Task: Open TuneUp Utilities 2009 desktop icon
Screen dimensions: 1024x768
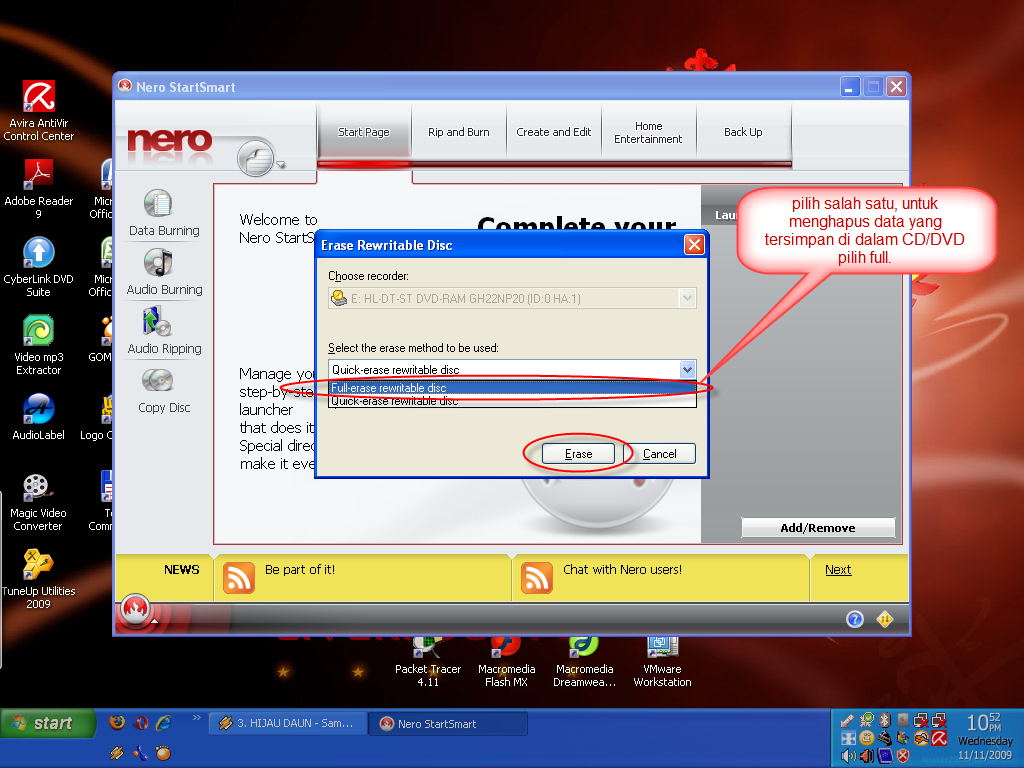Action: click(39, 579)
